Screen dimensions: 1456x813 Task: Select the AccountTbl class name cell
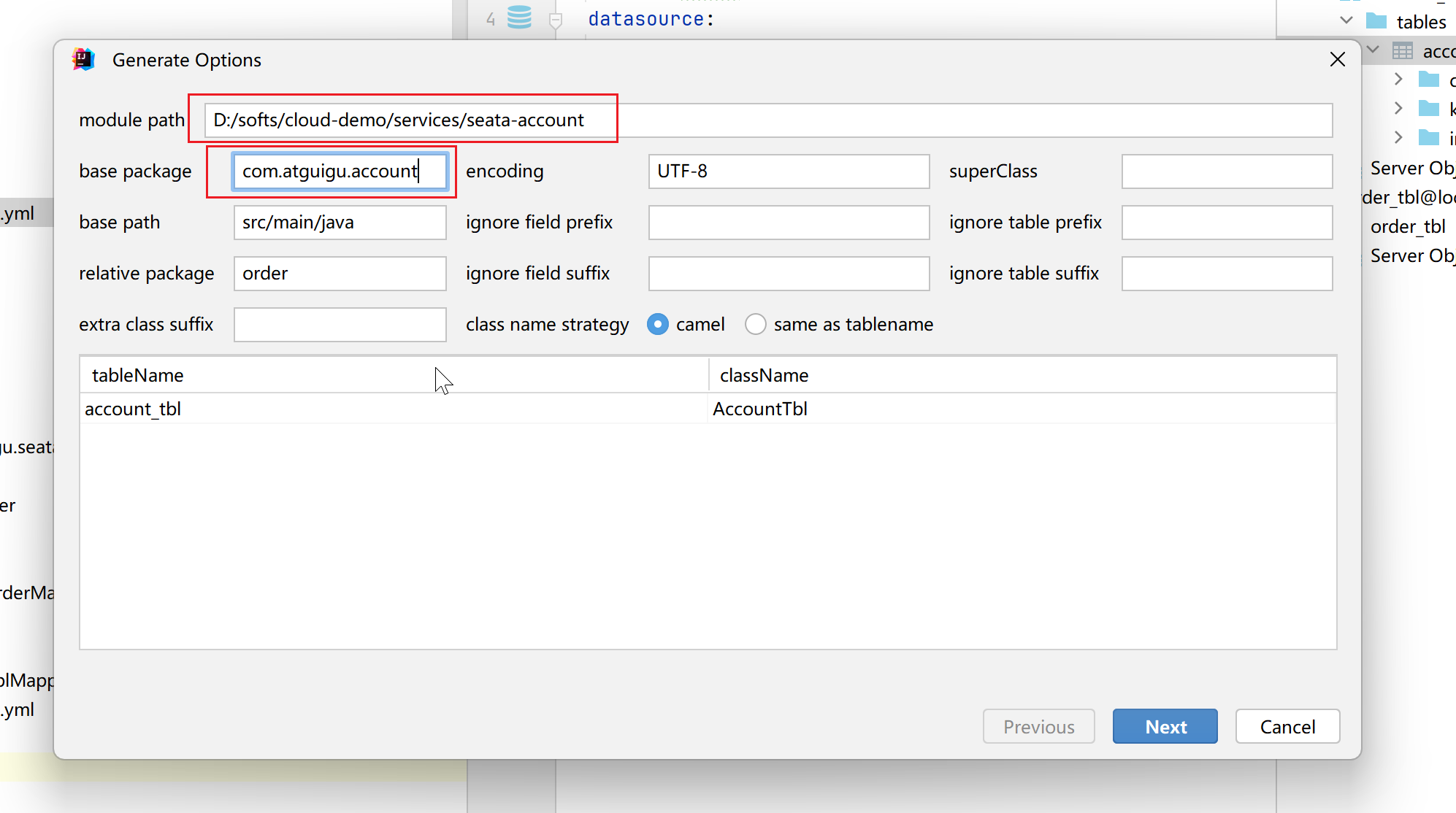1022,409
